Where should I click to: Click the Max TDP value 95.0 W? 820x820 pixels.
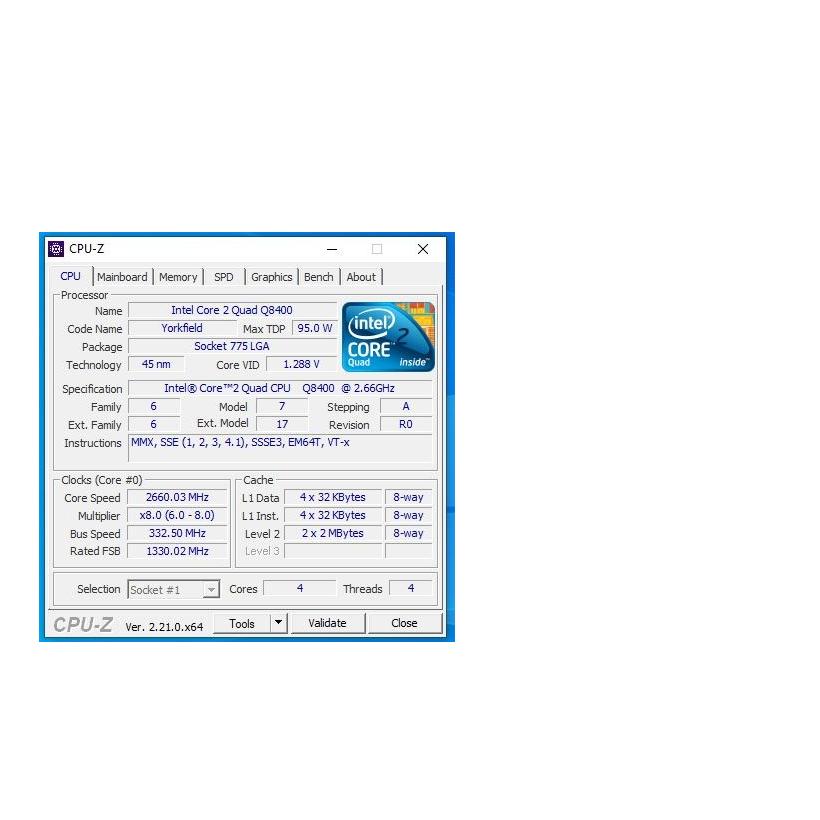(314, 328)
